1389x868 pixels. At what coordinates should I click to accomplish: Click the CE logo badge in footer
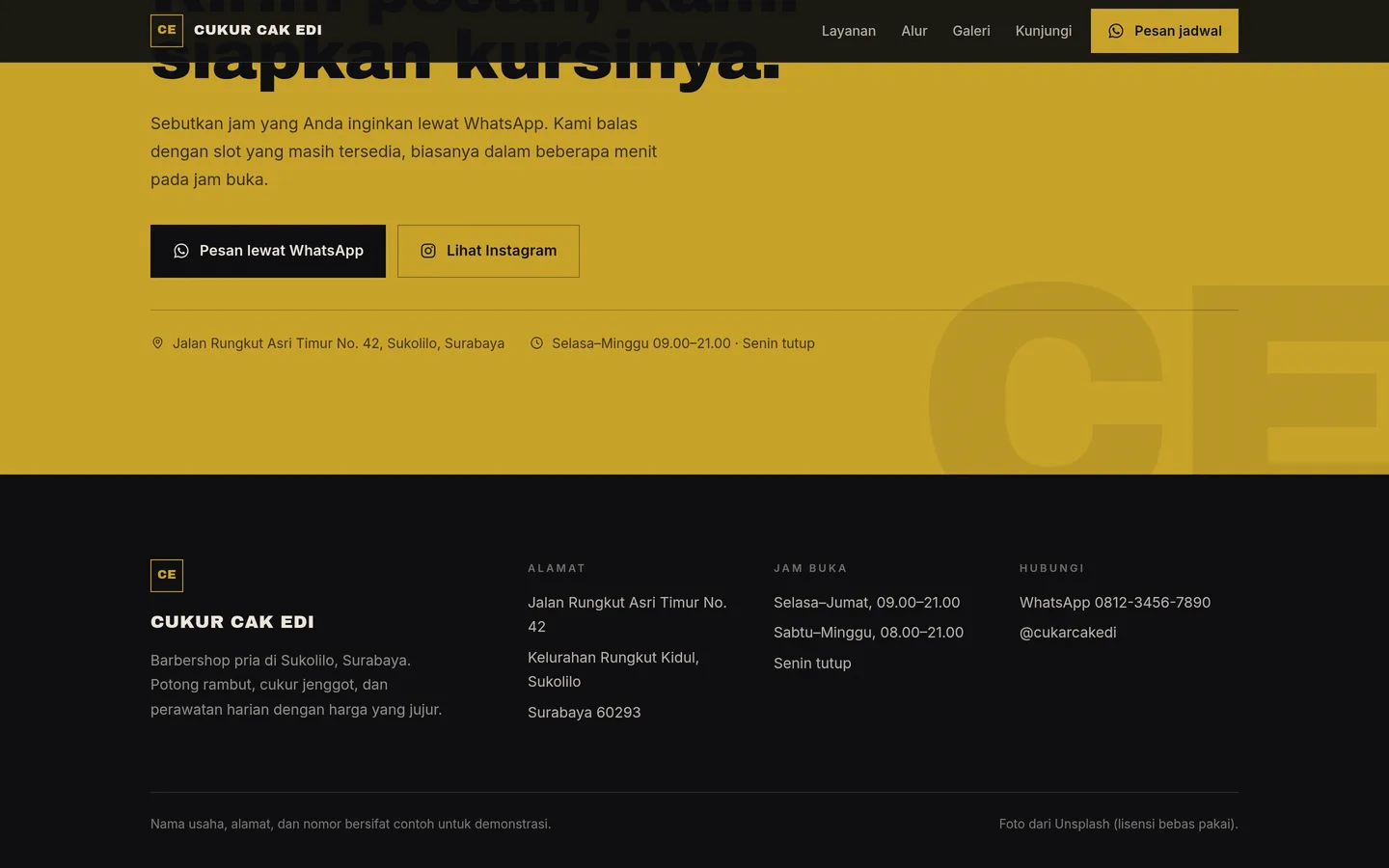point(167,576)
